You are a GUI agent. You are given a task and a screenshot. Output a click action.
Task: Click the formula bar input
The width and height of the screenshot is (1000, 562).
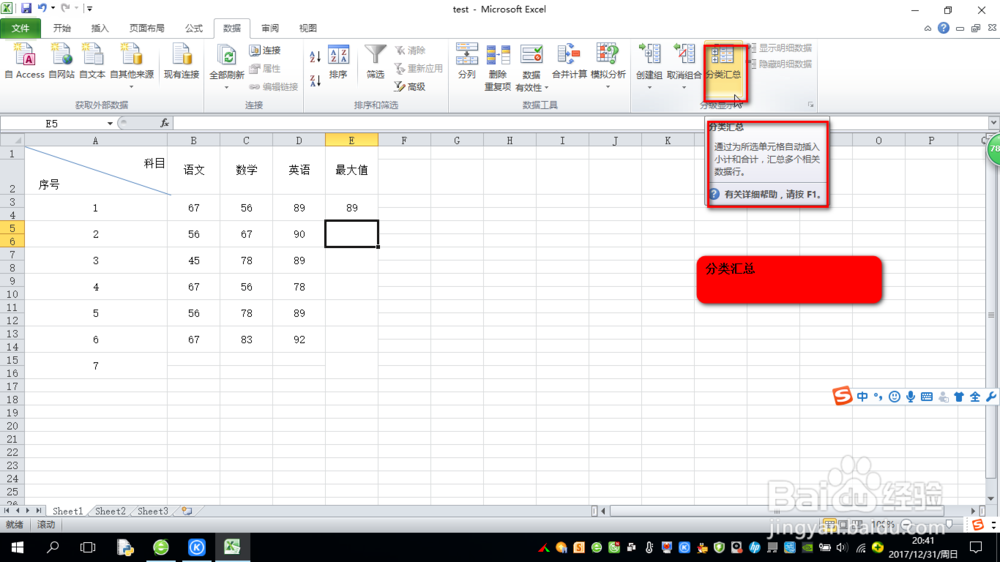click(x=580, y=123)
